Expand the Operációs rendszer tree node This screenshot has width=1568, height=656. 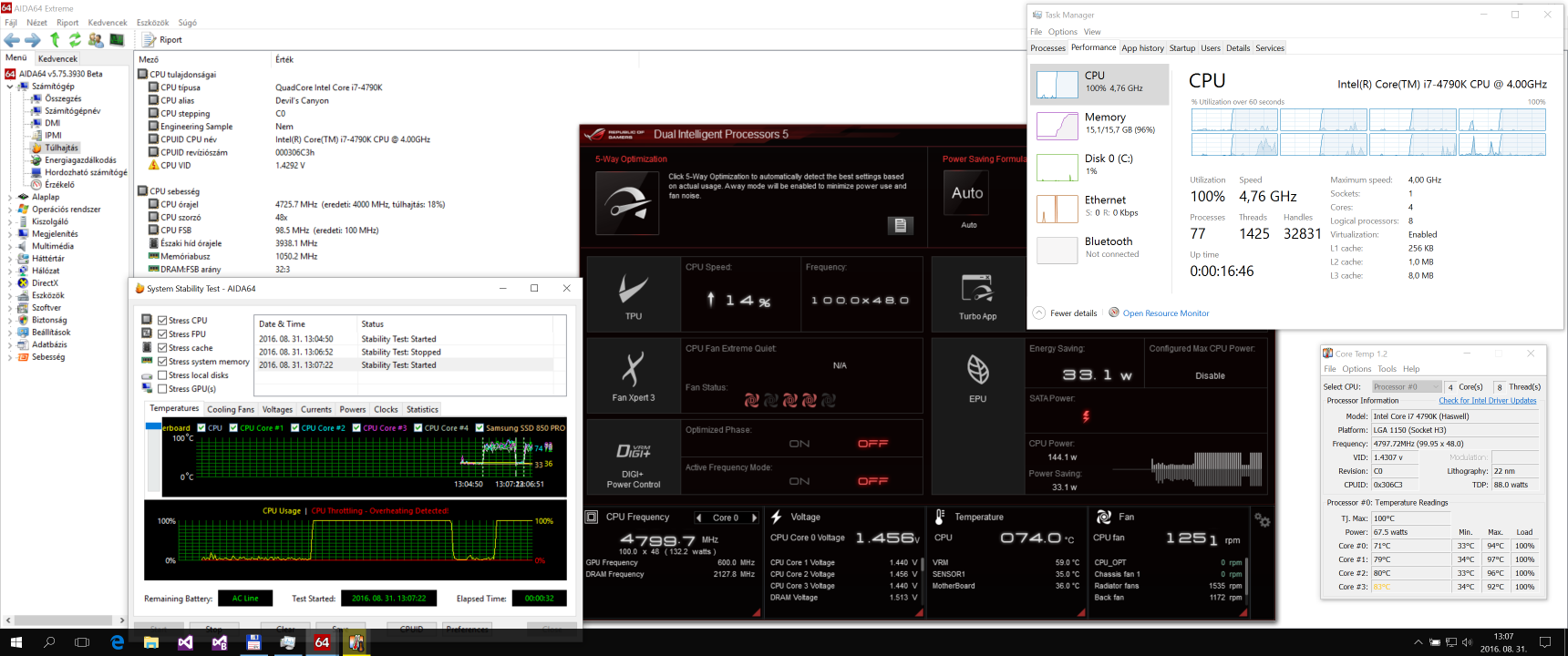[x=10, y=210]
